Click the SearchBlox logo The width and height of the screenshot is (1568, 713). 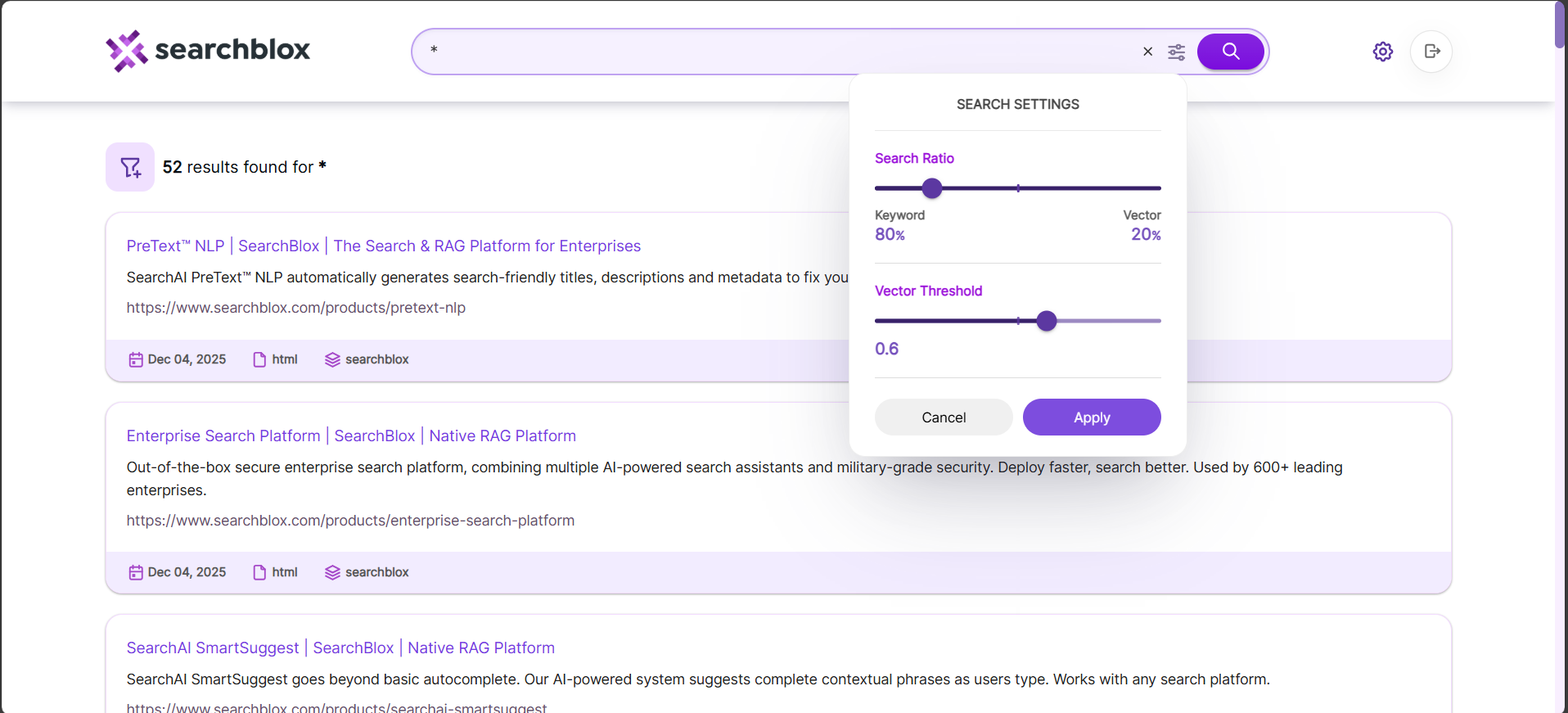208,51
